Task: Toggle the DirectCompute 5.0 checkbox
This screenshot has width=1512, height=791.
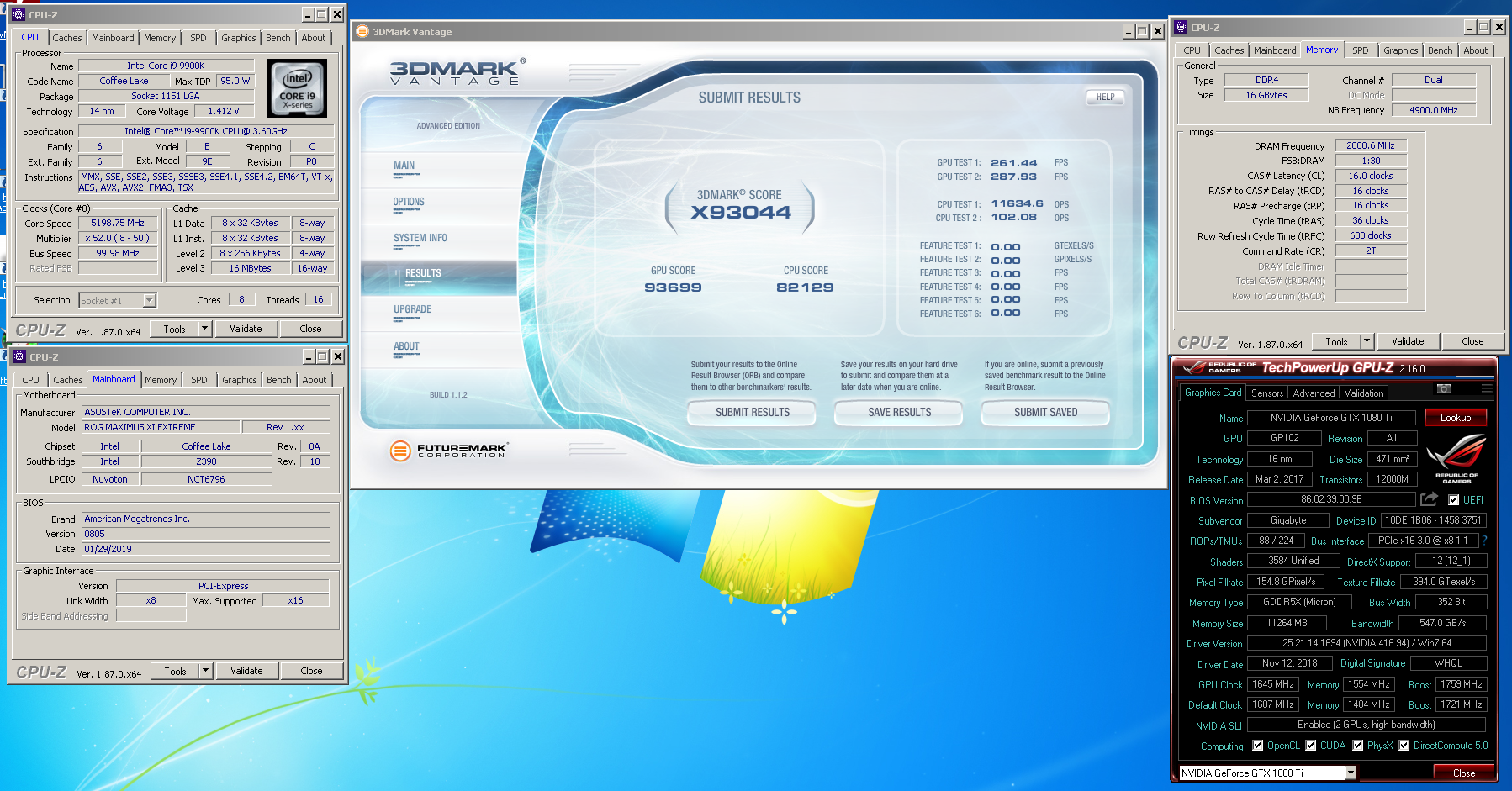Action: [x=1404, y=746]
